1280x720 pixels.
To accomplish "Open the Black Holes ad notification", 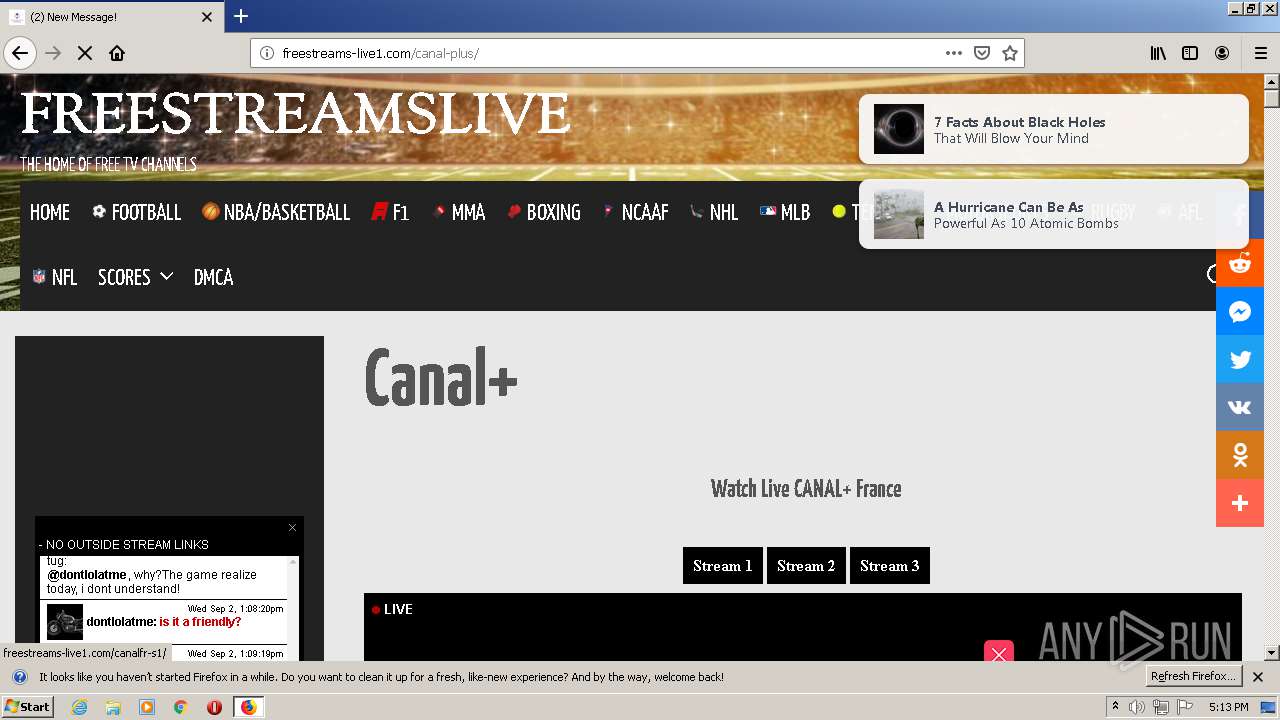I will [1053, 129].
